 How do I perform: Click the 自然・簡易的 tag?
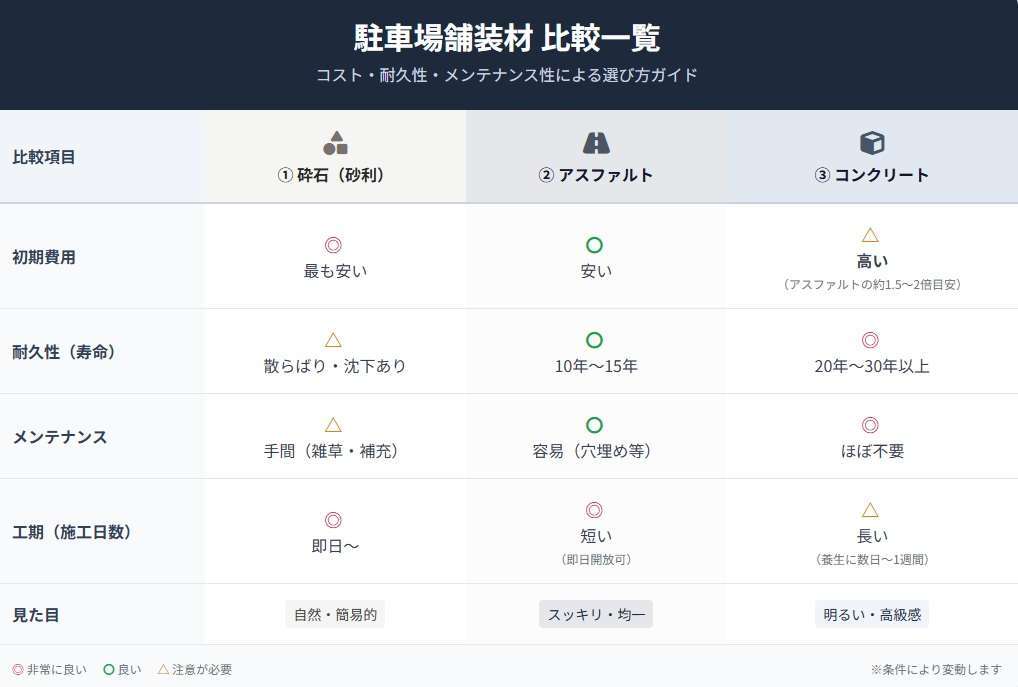tap(335, 615)
